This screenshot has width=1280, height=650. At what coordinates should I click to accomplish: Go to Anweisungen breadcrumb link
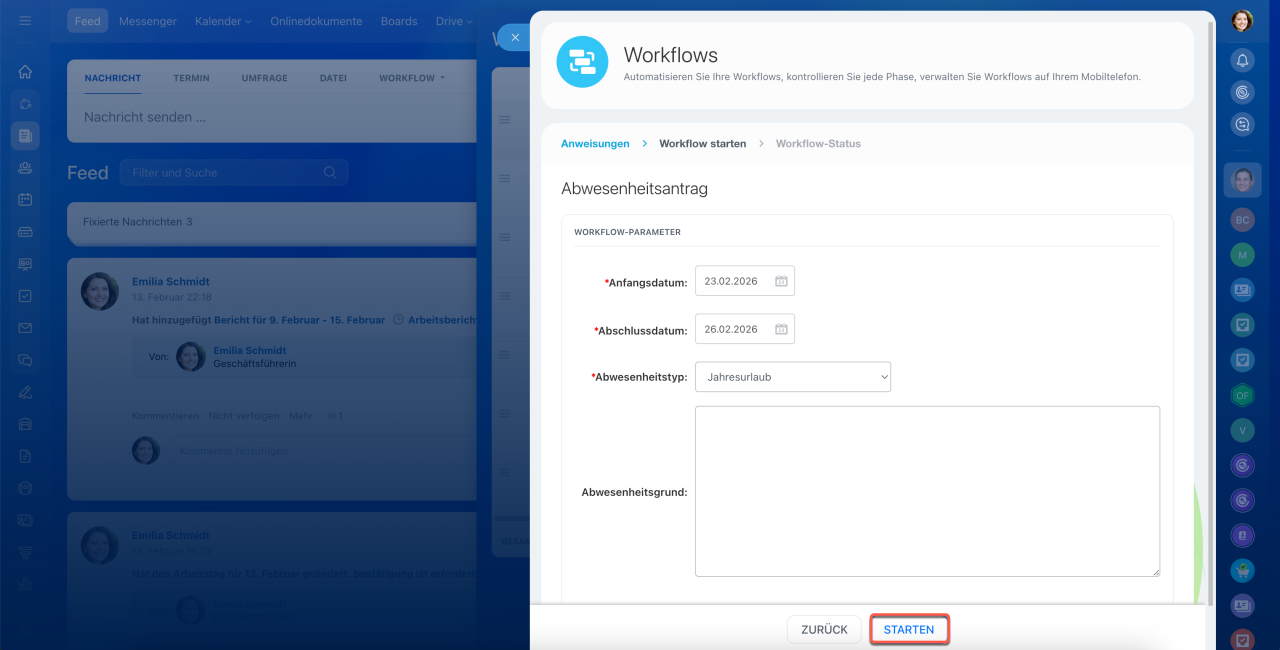(595, 144)
